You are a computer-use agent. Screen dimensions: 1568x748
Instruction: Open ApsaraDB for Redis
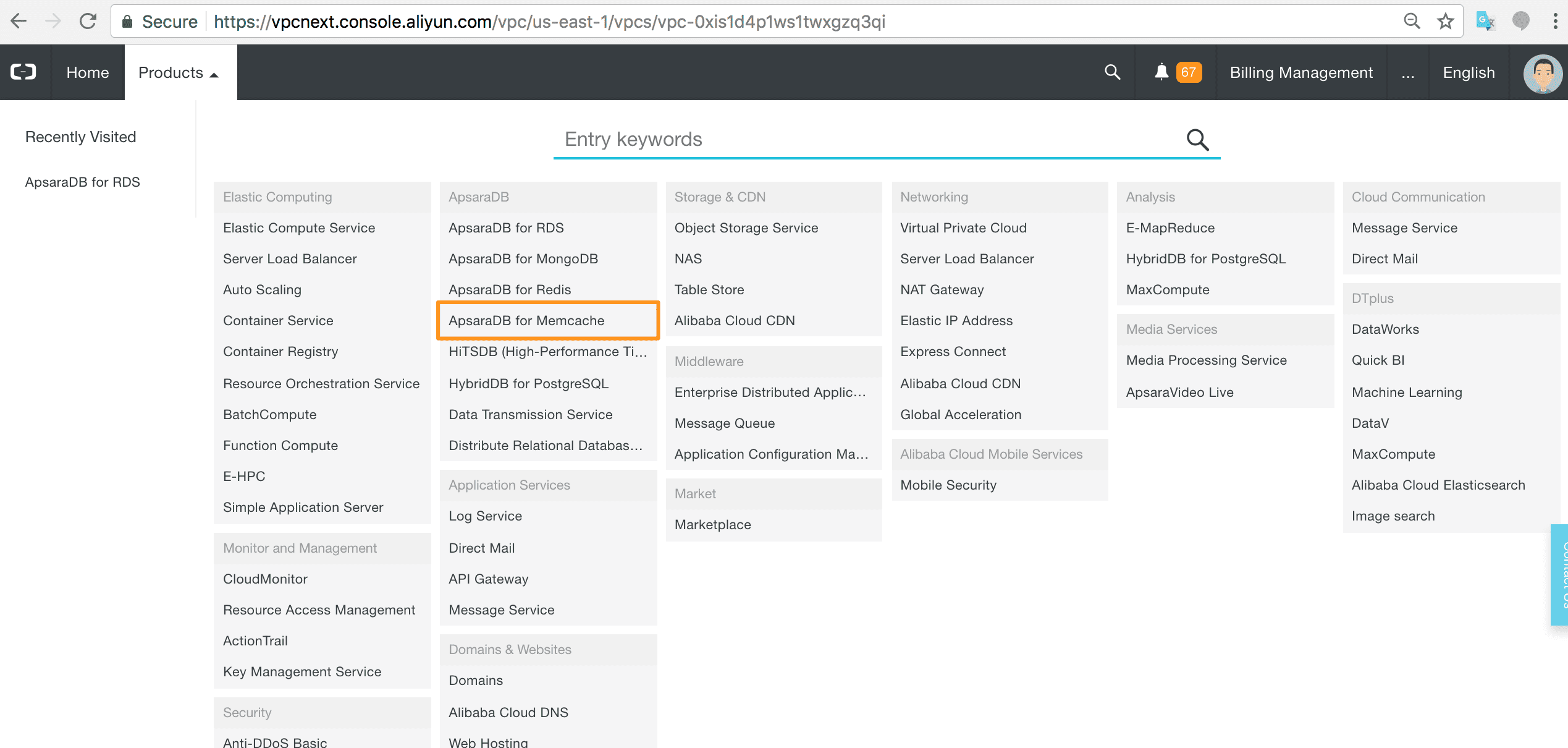pos(510,289)
